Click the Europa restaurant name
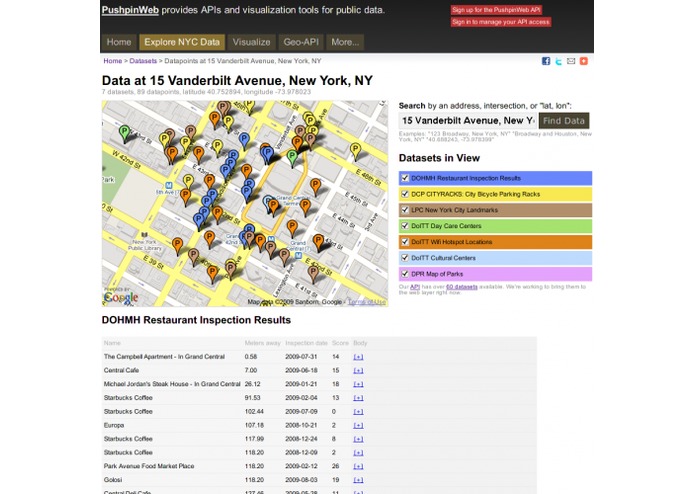This screenshot has width=695, height=494. (x=113, y=425)
